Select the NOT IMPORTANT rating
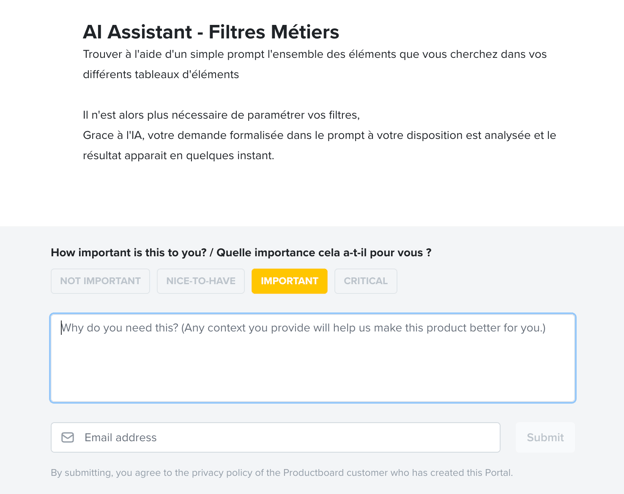The width and height of the screenshot is (624, 494). (x=100, y=281)
